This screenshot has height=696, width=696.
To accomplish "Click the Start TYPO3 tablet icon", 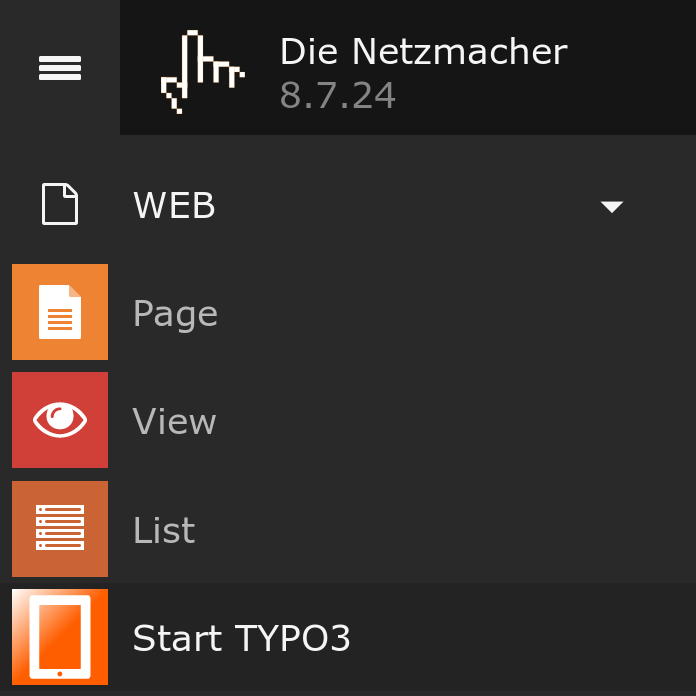I will (x=60, y=637).
